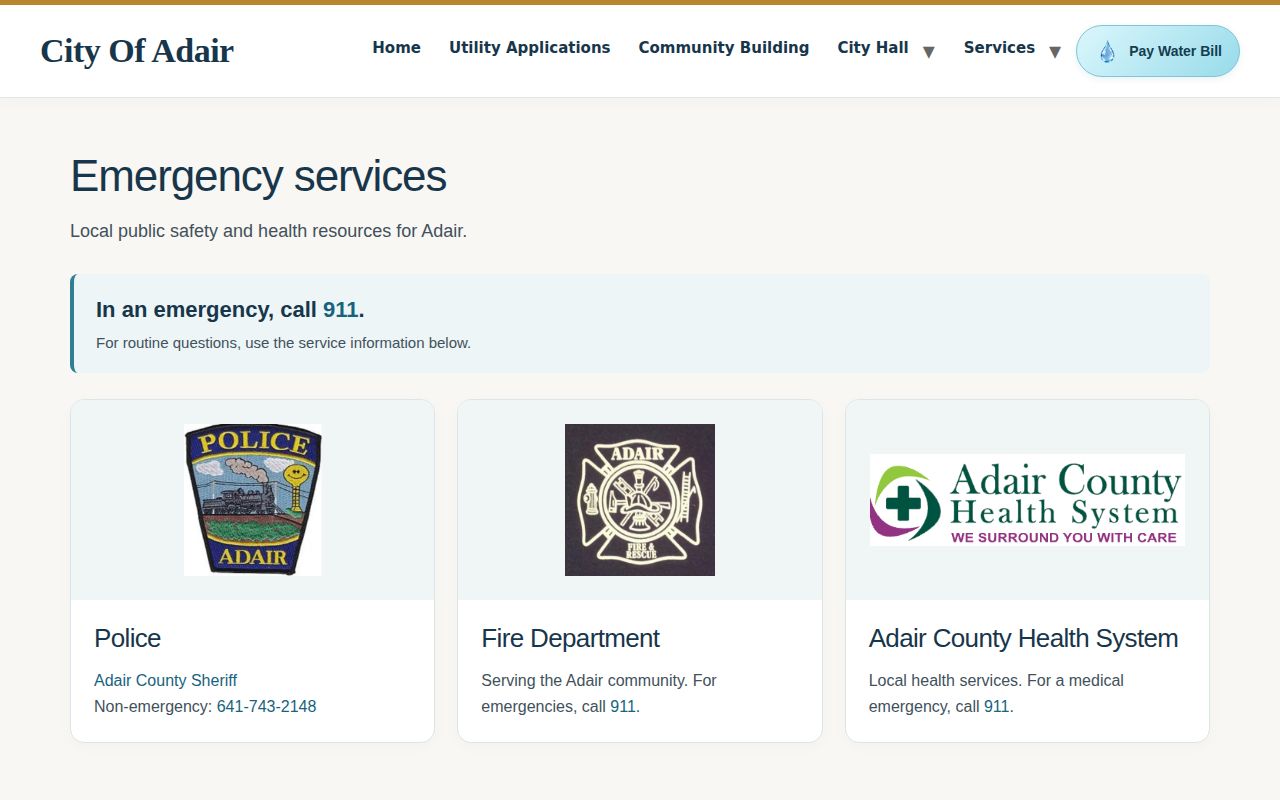Open the Adair Fire & Rescue emblem
Viewport: 1280px width, 800px height.
[640, 500]
